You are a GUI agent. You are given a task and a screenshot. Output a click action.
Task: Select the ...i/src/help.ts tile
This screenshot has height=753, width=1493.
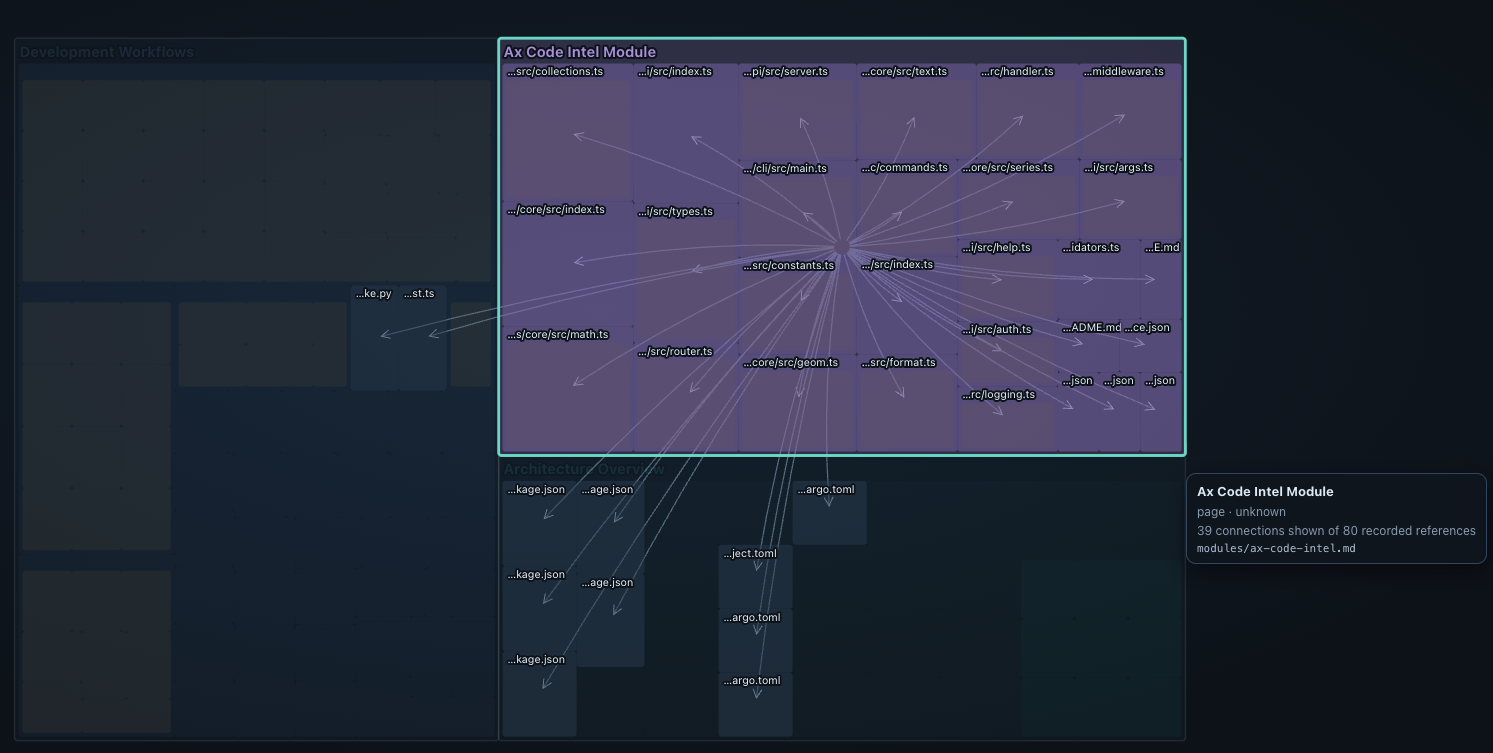click(1007, 280)
